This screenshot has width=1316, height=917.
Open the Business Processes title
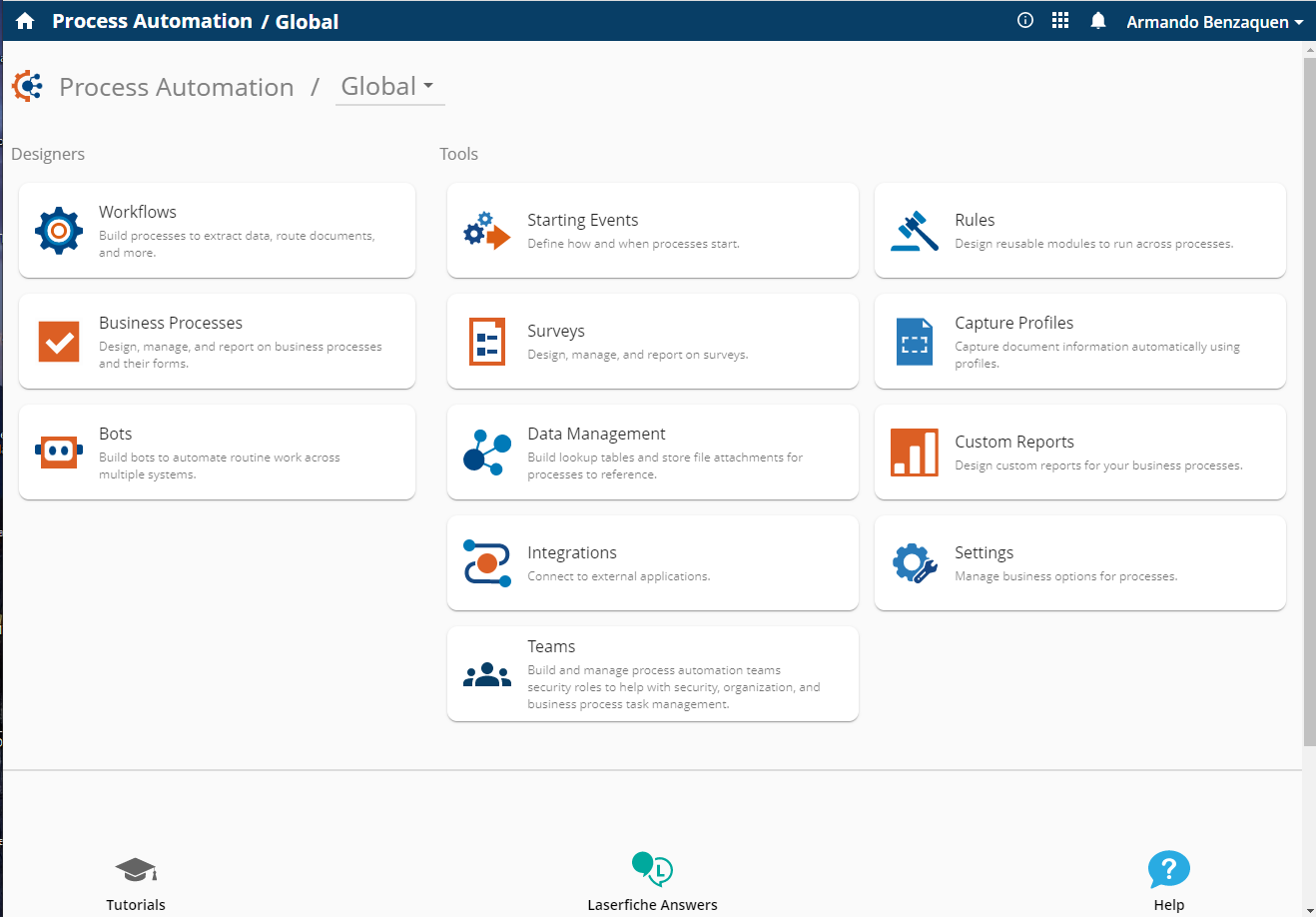click(171, 323)
